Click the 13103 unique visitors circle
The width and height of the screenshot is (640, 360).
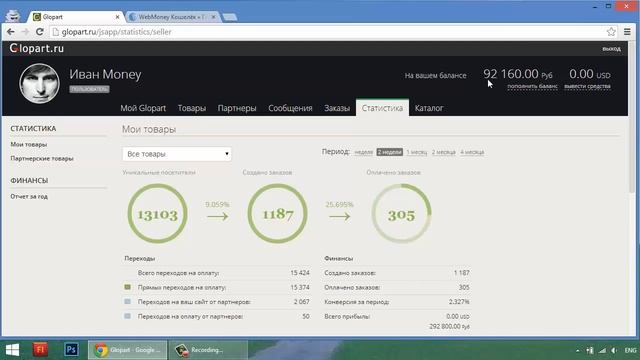[x=158, y=213]
